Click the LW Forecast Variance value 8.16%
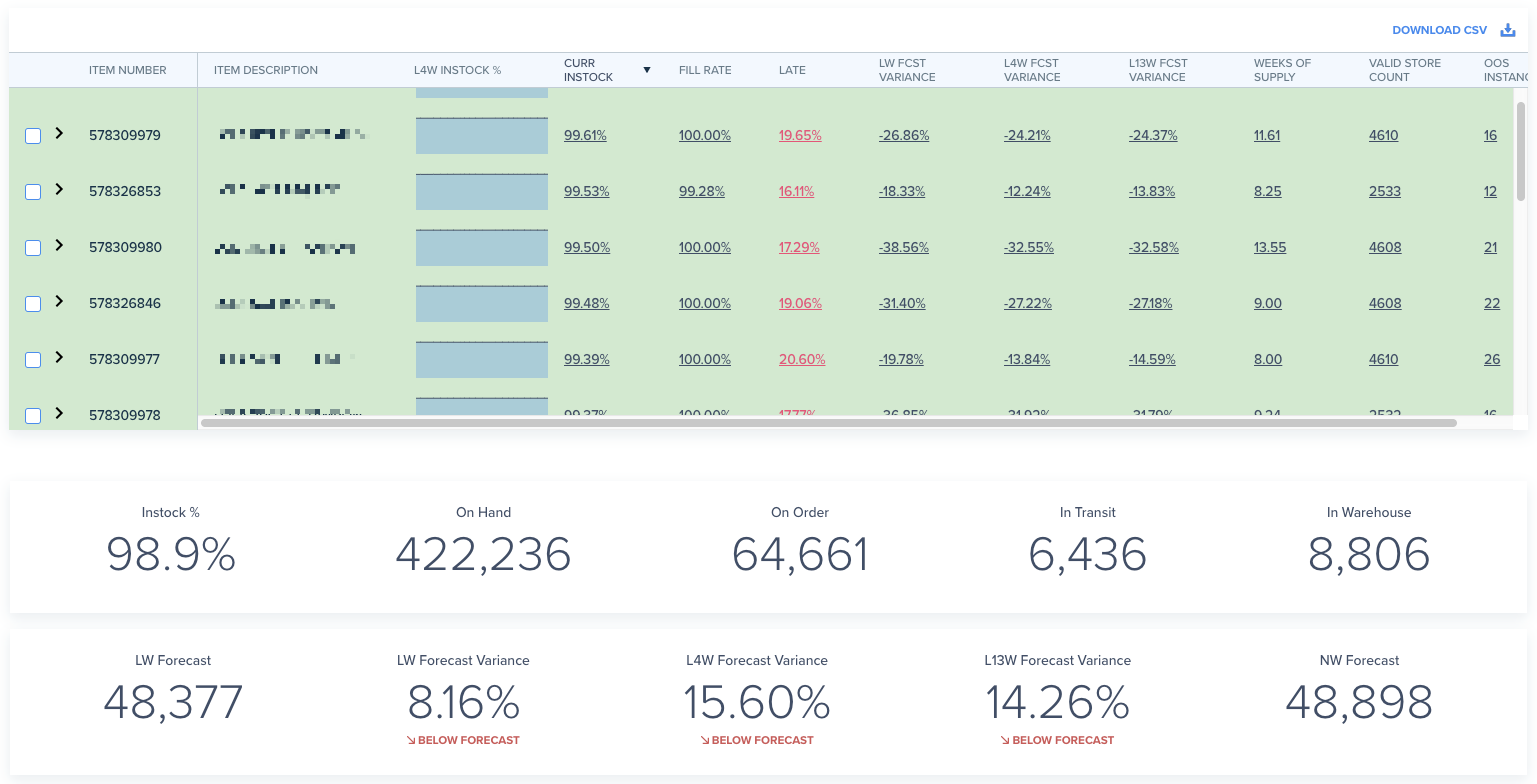The image size is (1537, 784). 463,703
